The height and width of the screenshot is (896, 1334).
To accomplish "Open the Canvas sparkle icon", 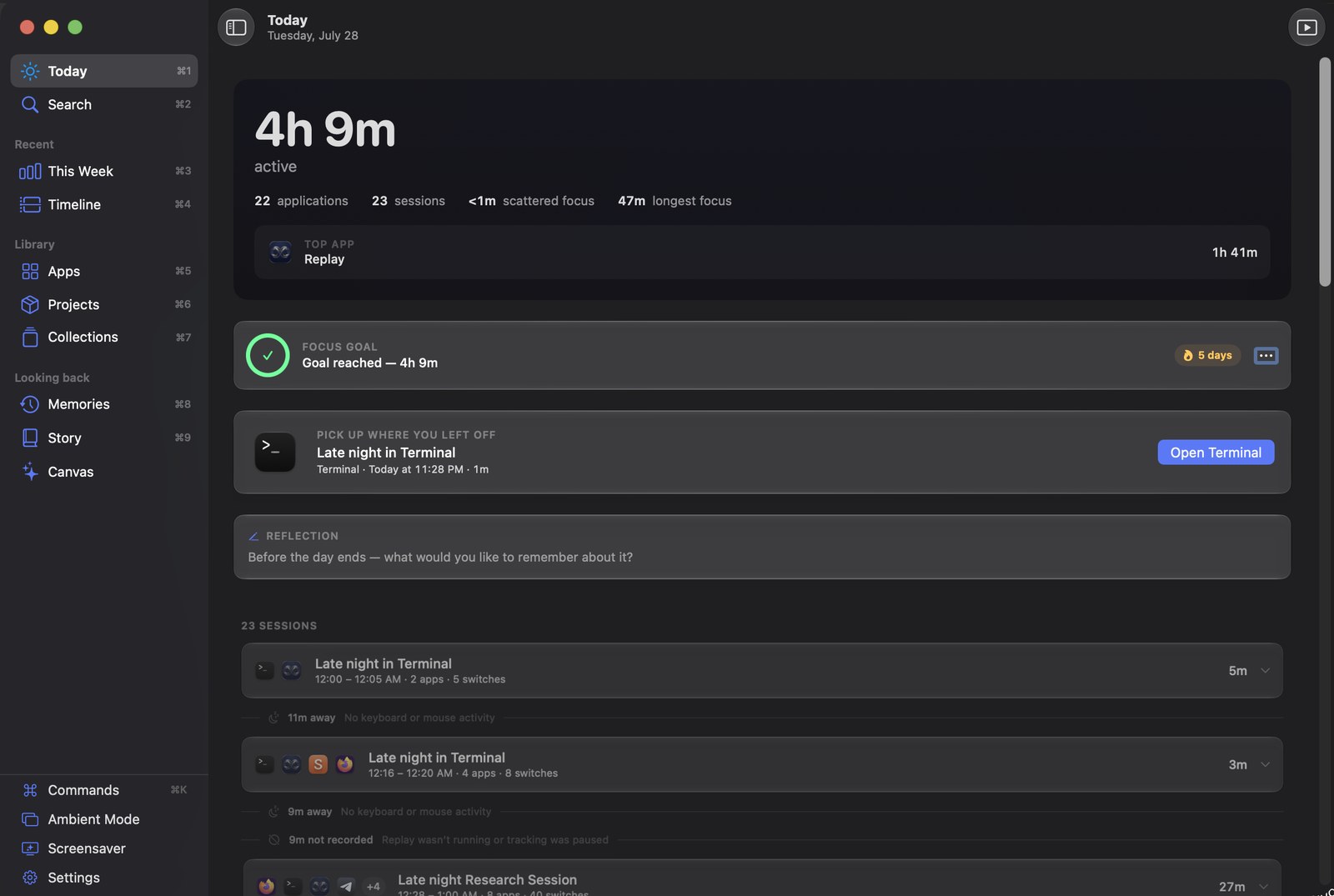I will 30,472.
